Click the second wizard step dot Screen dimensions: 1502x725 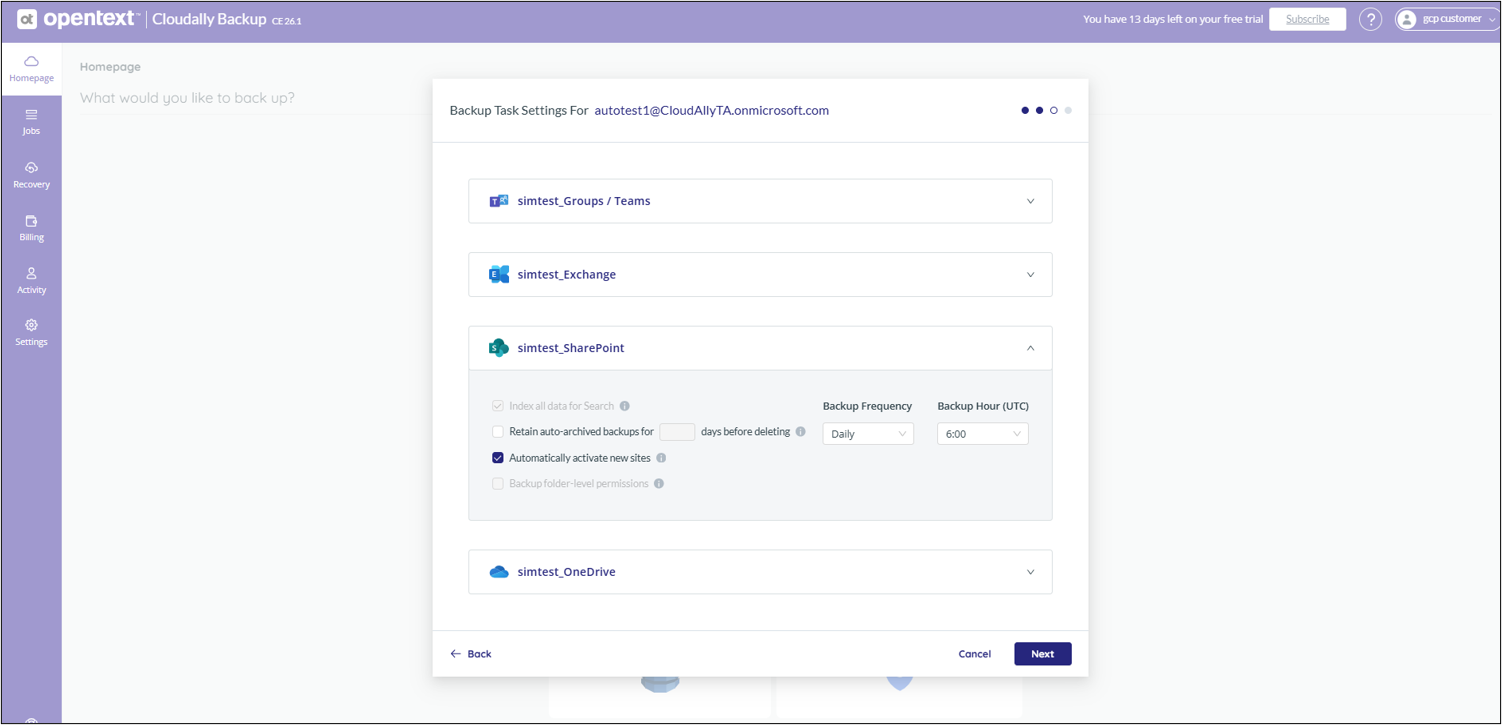click(1039, 111)
